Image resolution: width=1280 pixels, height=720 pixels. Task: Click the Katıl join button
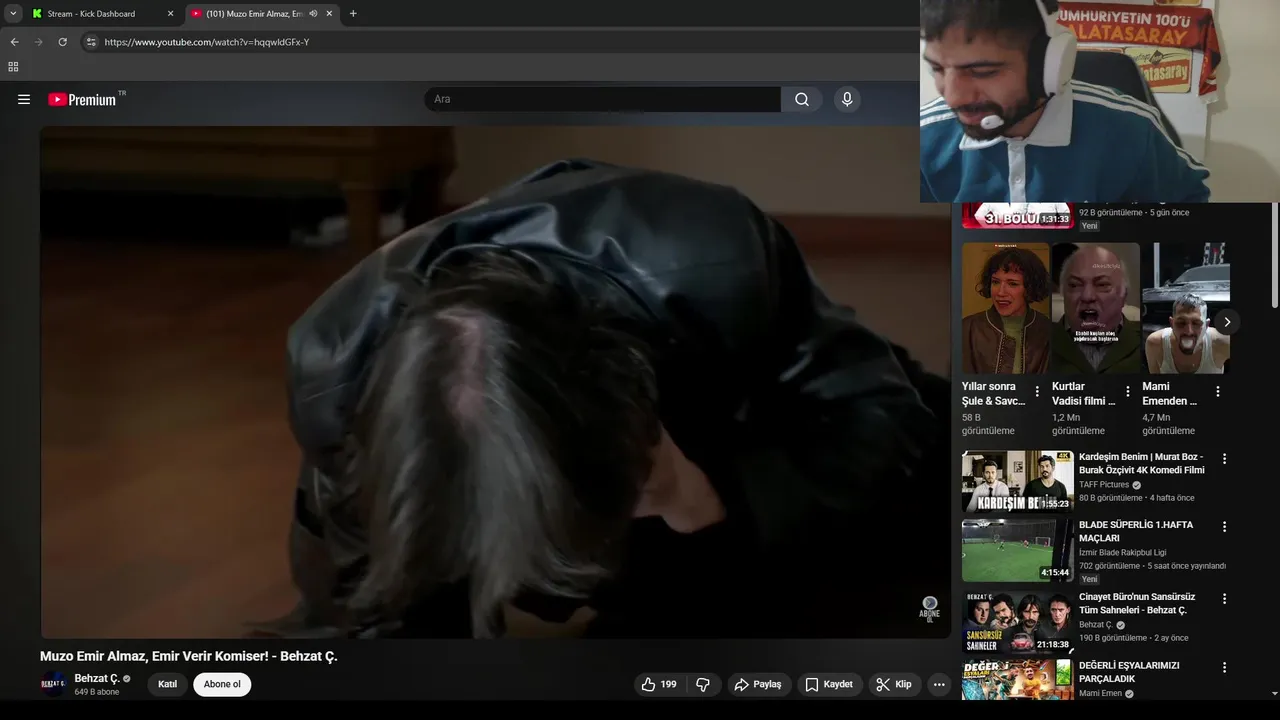click(x=168, y=684)
